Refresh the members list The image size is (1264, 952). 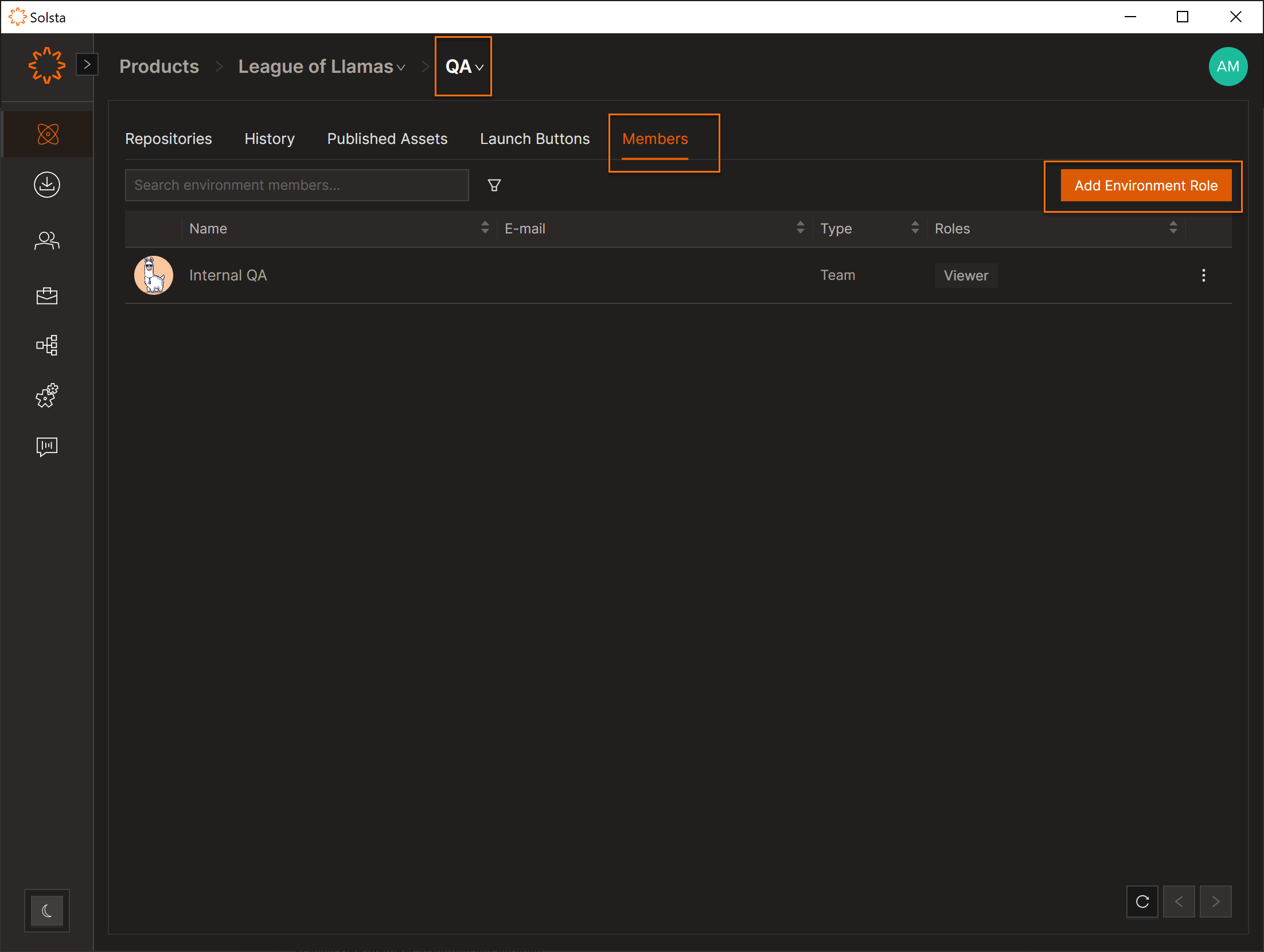pos(1142,902)
